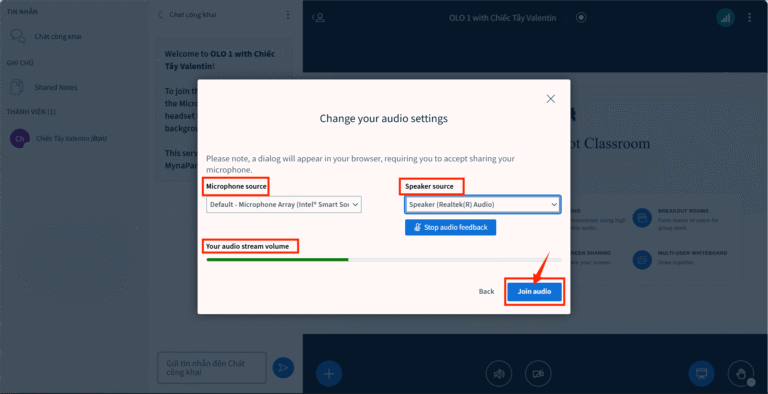Image resolution: width=768 pixels, height=394 pixels.
Task: Click the Shared Notes document icon
Action: (17, 87)
